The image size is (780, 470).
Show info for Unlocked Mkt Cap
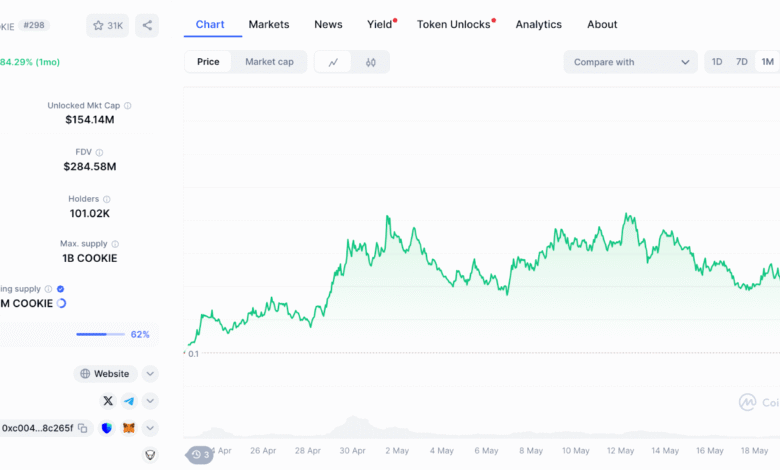pos(128,105)
